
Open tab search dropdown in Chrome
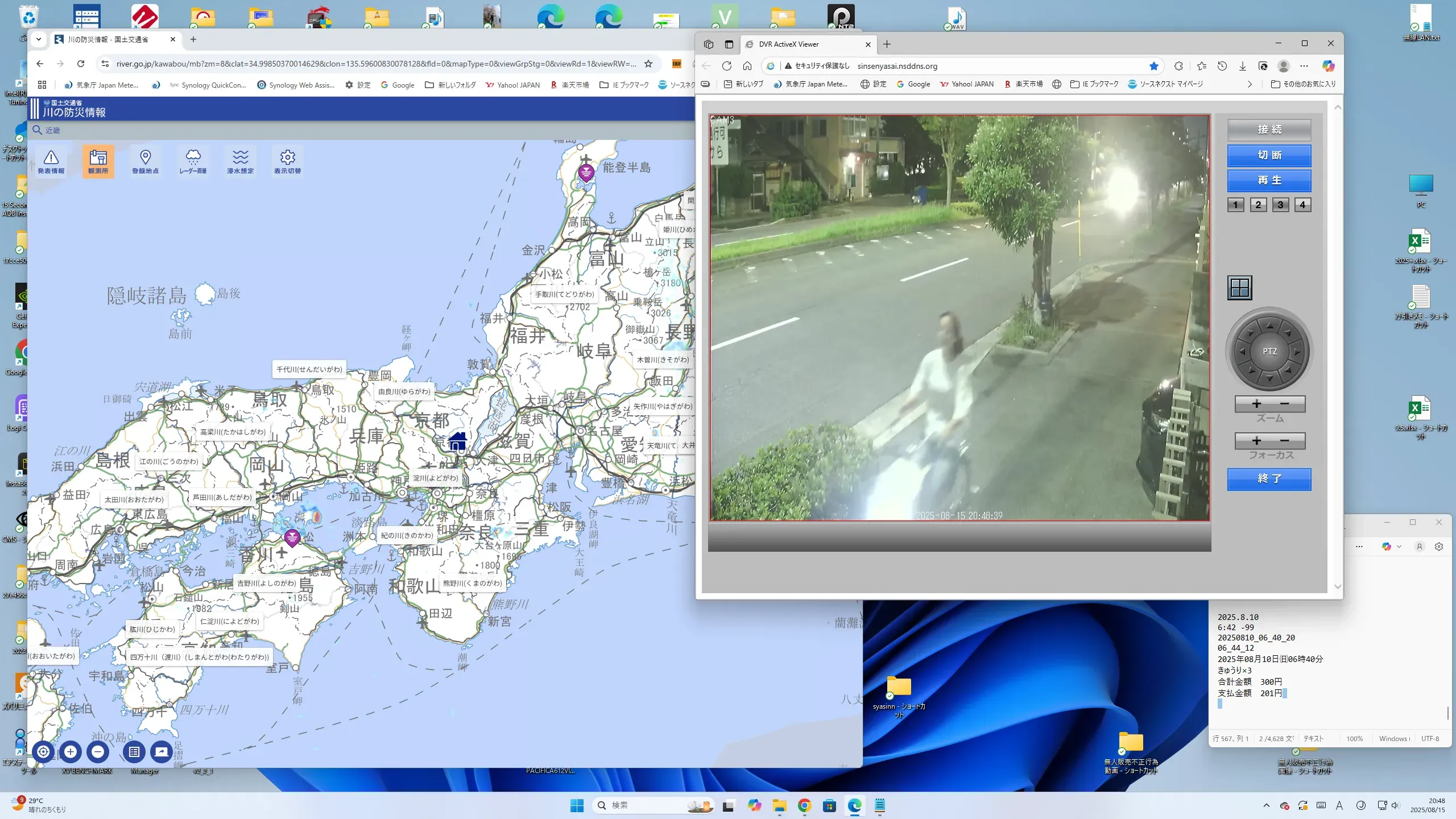click(38, 39)
